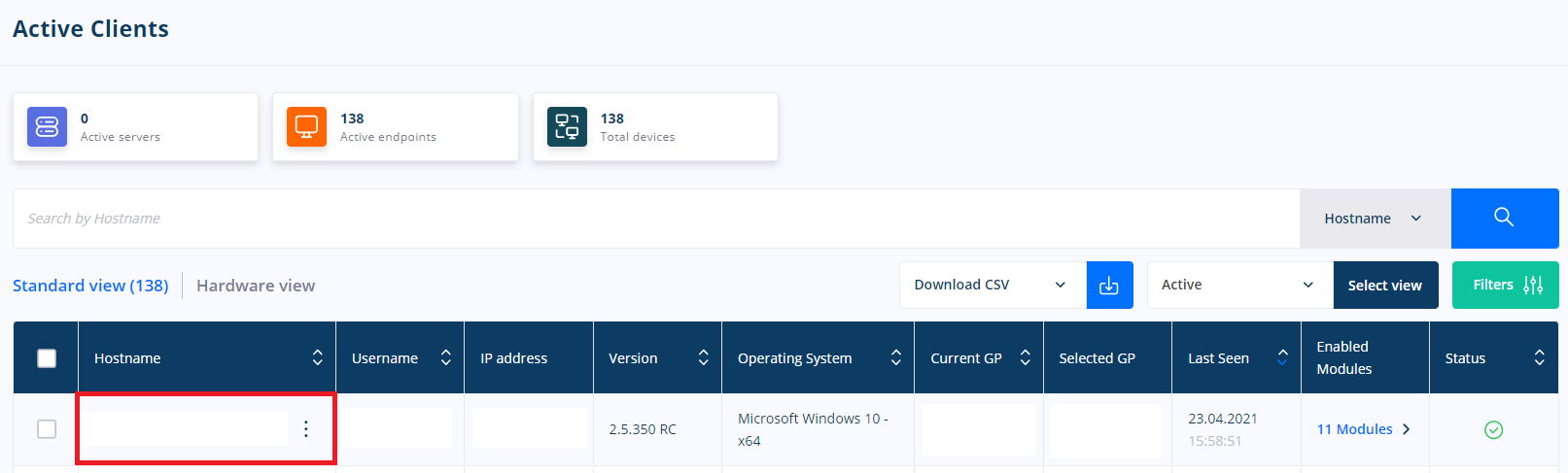Image resolution: width=1568 pixels, height=473 pixels.
Task: Sort by Last Seen column arrows
Action: pyautogui.click(x=1282, y=357)
